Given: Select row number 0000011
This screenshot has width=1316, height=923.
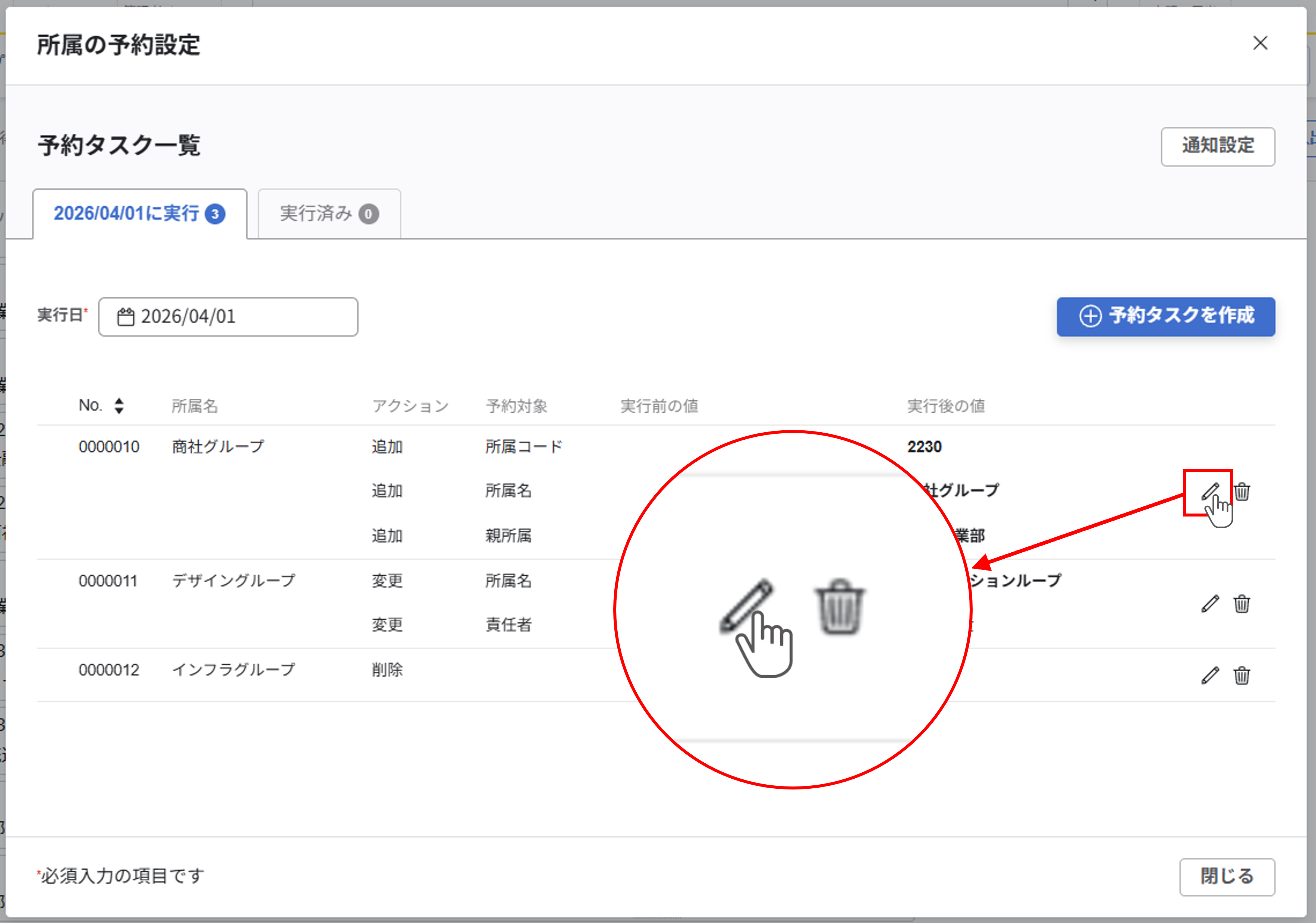Looking at the screenshot, I should click(x=108, y=581).
